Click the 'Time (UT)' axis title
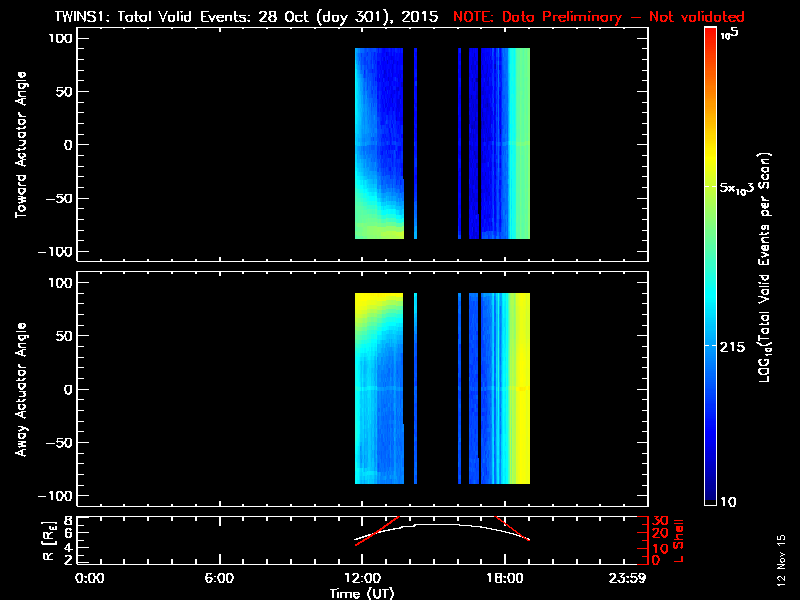Viewport: 800px width, 600px height. click(361, 592)
